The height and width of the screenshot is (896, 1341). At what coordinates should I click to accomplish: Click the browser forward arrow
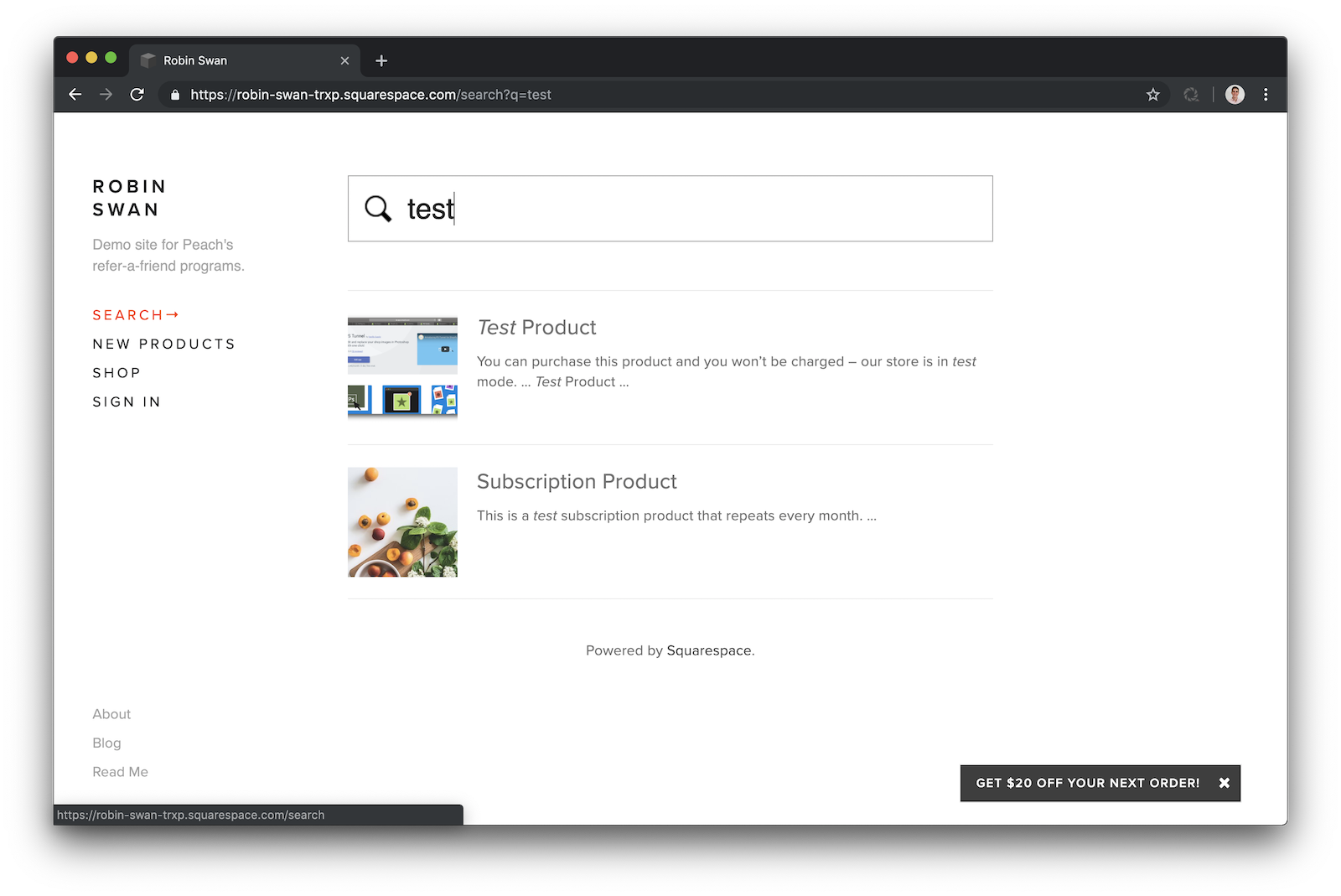tap(106, 95)
